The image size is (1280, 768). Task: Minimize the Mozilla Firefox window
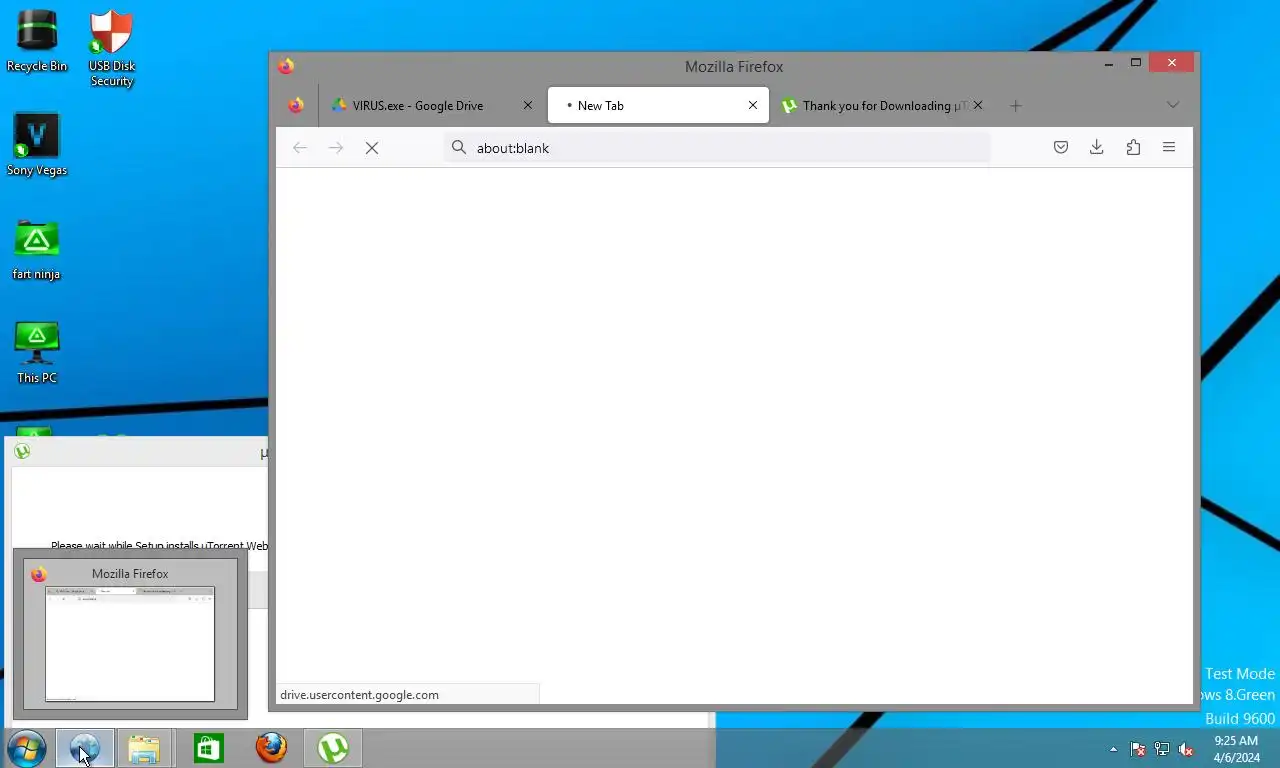(1109, 63)
